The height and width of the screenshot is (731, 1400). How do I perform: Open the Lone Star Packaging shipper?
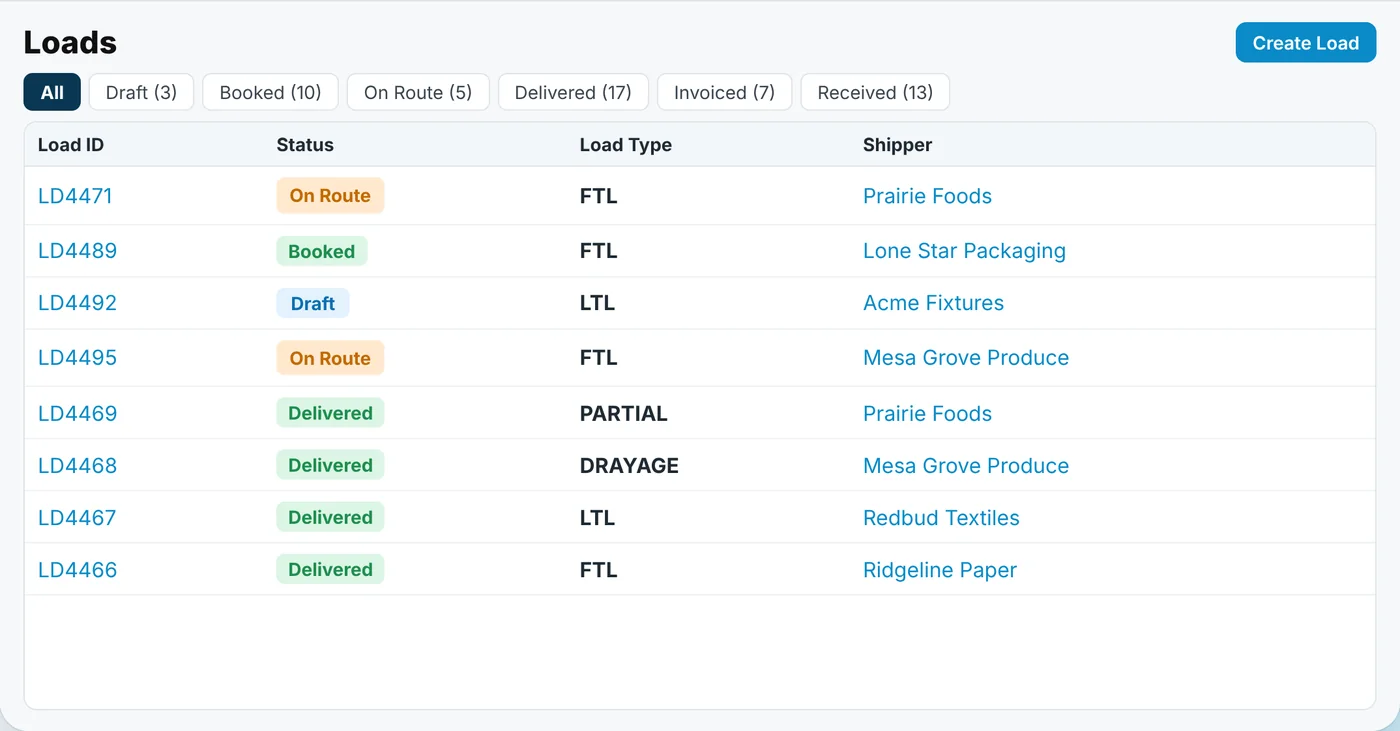(964, 251)
